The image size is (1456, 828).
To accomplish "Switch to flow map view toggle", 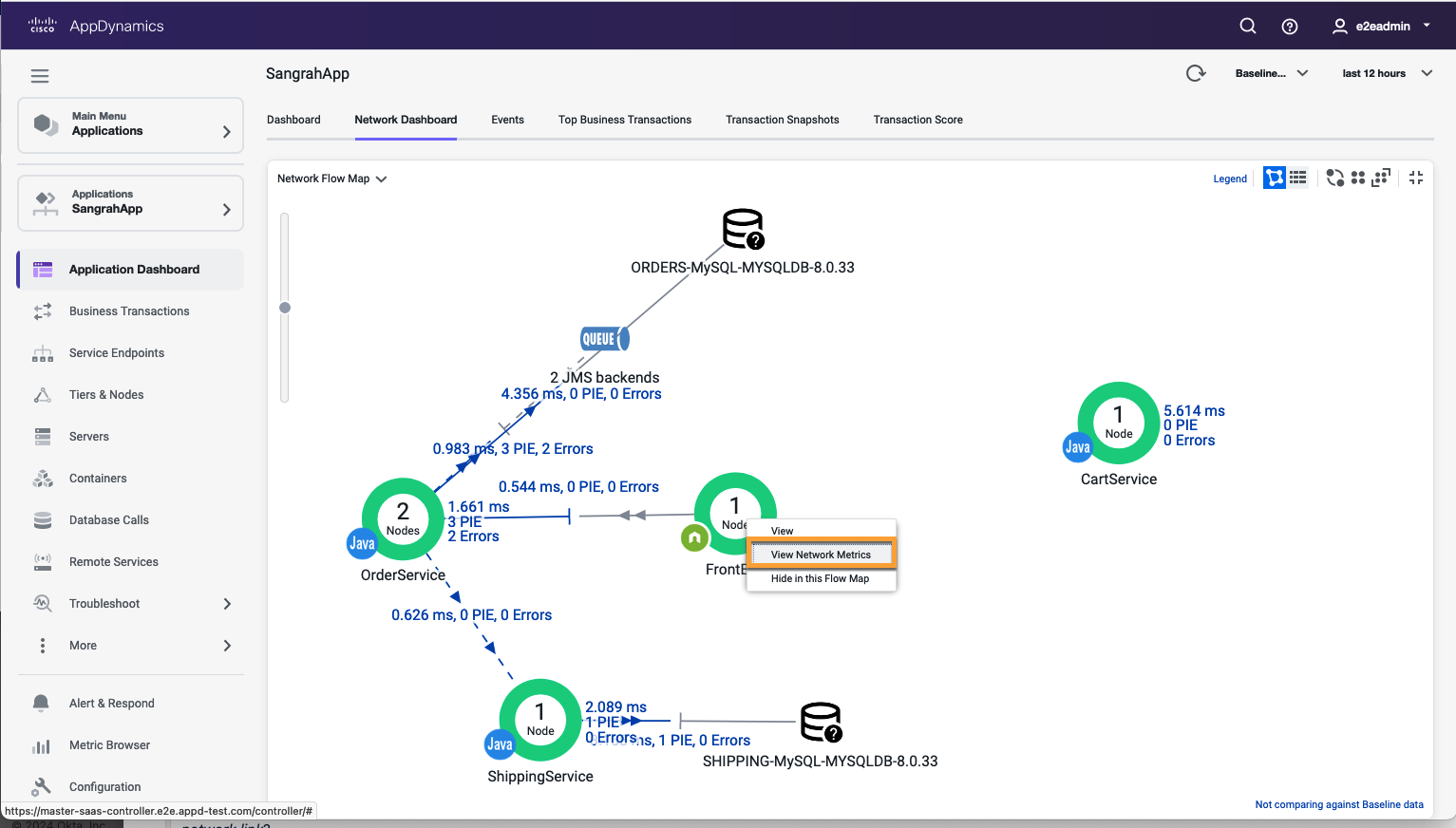I will tap(1275, 178).
